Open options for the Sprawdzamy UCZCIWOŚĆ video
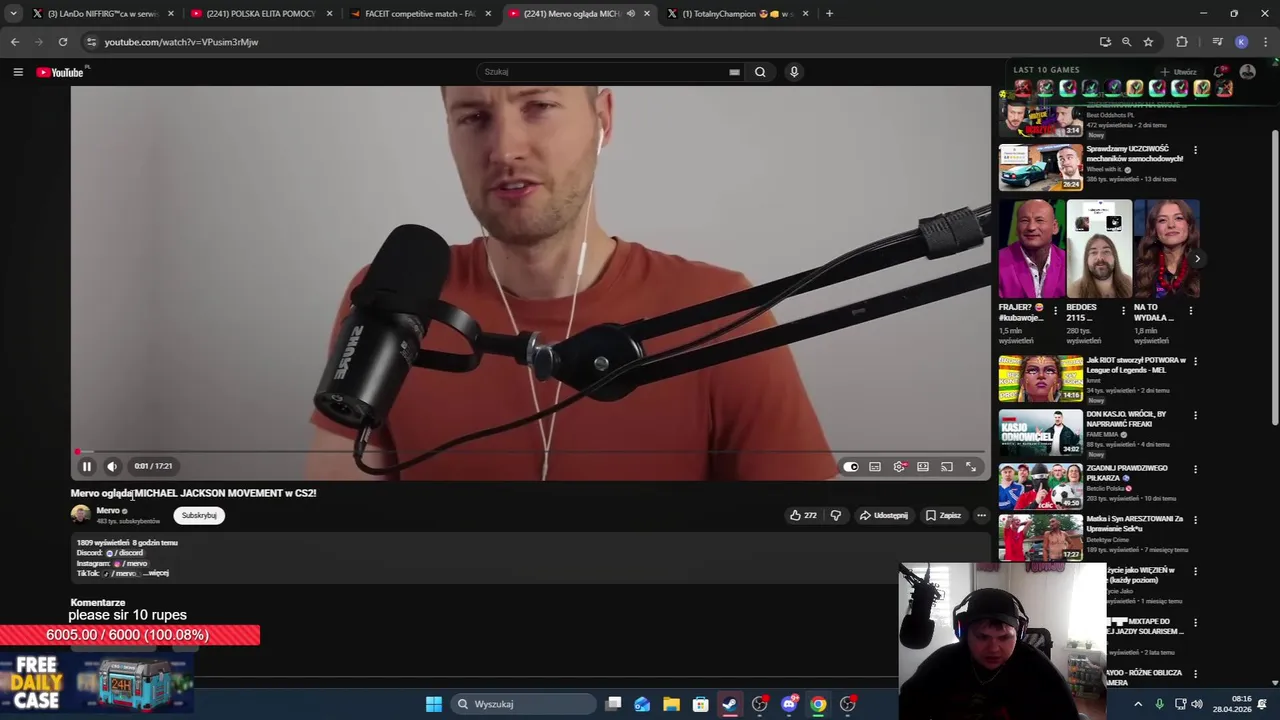1280x720 pixels. (1195, 150)
